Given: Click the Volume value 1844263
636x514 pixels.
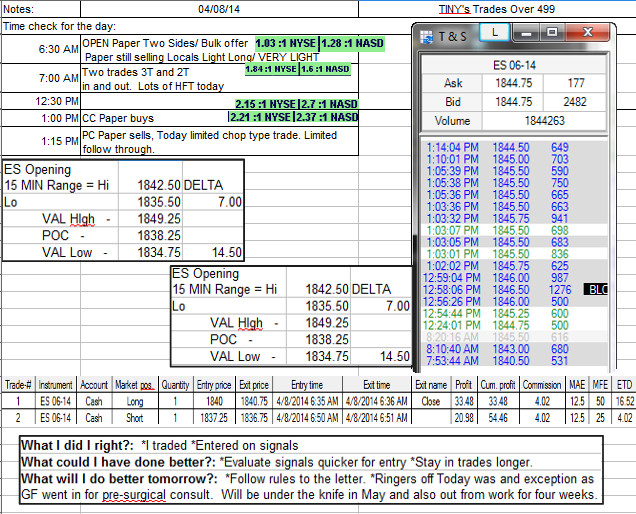Looking at the screenshot, I should click(x=544, y=121).
